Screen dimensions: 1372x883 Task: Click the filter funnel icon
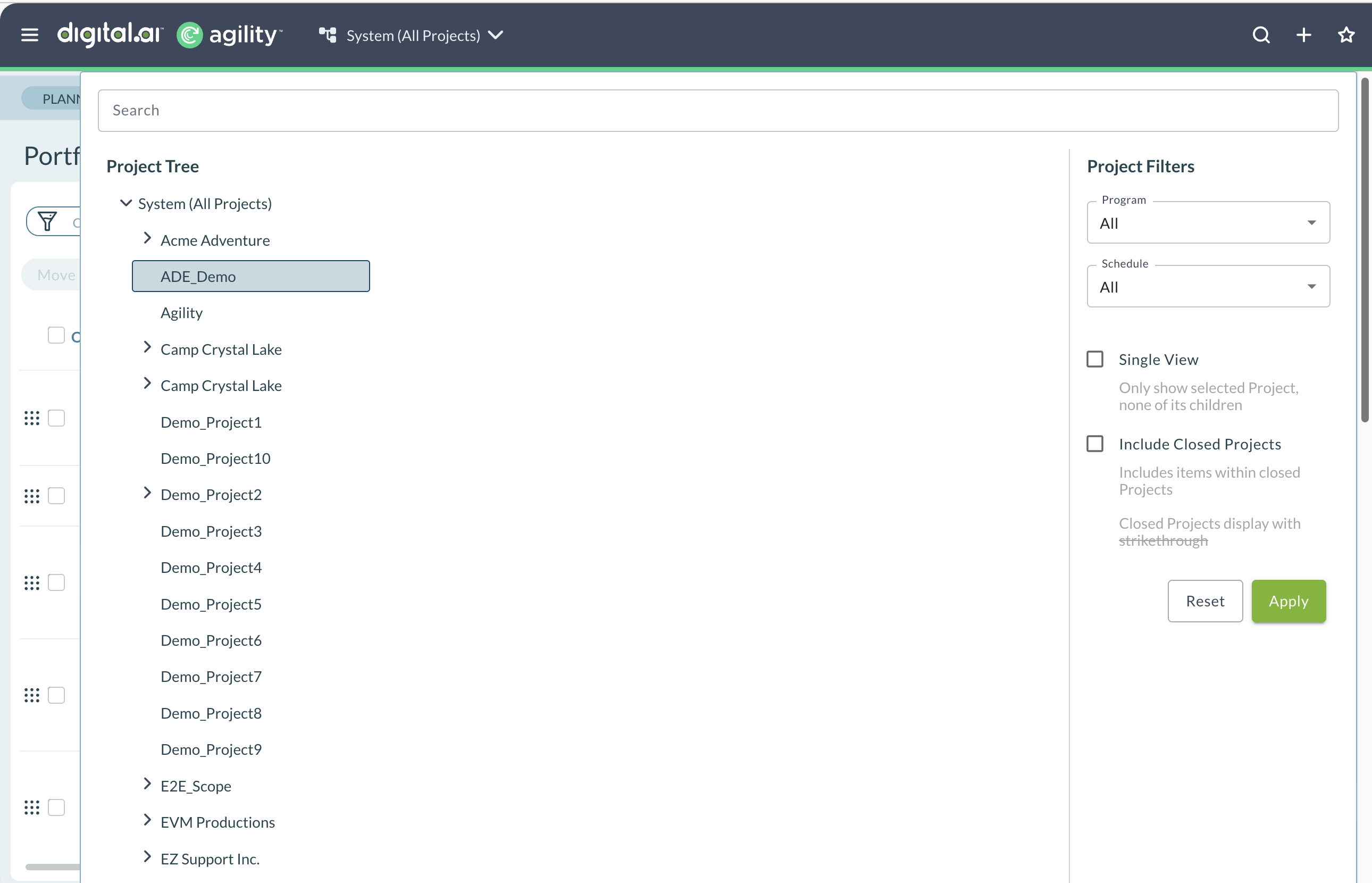click(47, 221)
